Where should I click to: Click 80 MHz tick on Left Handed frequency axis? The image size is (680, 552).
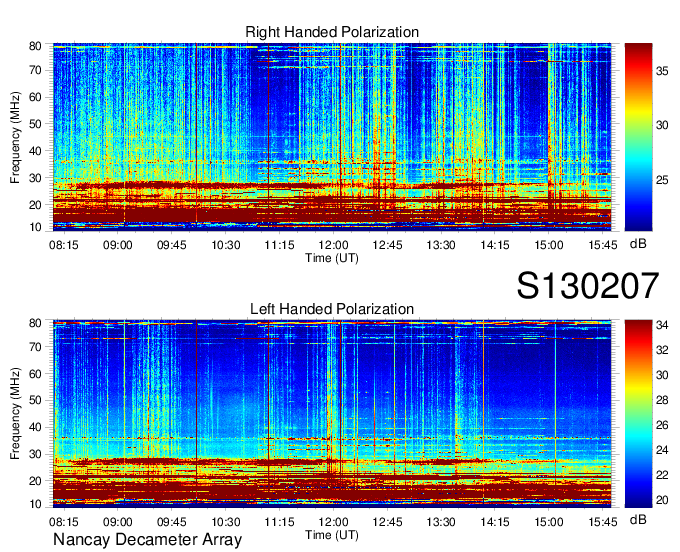point(35,323)
